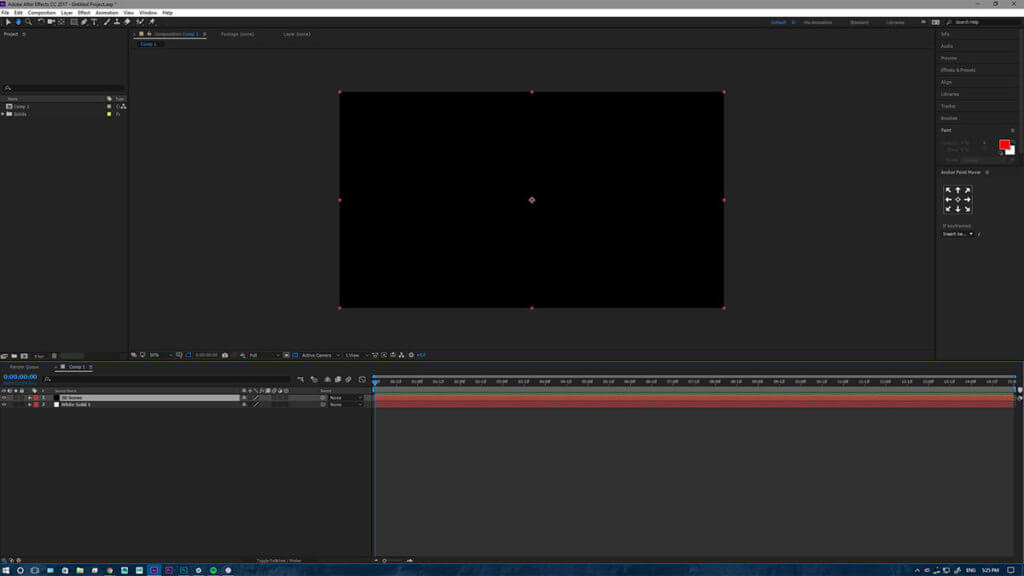This screenshot has height=576, width=1024.
Task: Switch to Footage (none) viewer tab
Action: (x=237, y=34)
